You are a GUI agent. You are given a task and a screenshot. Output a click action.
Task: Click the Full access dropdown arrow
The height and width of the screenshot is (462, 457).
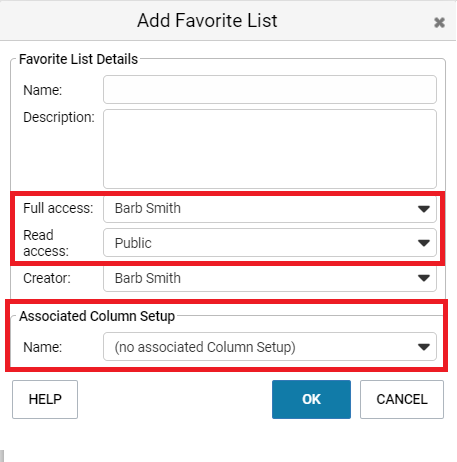pyautogui.click(x=424, y=209)
